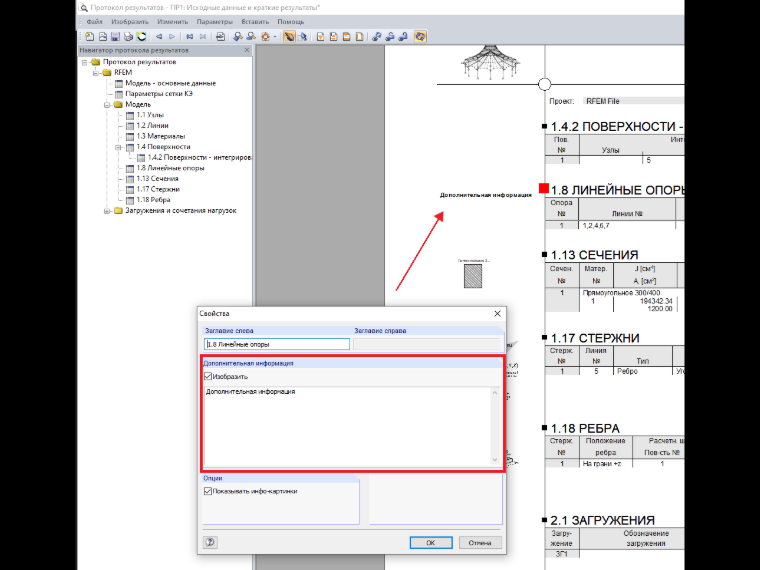
Task: Toggle the highlighted orange globe icon
Action: coord(420,36)
